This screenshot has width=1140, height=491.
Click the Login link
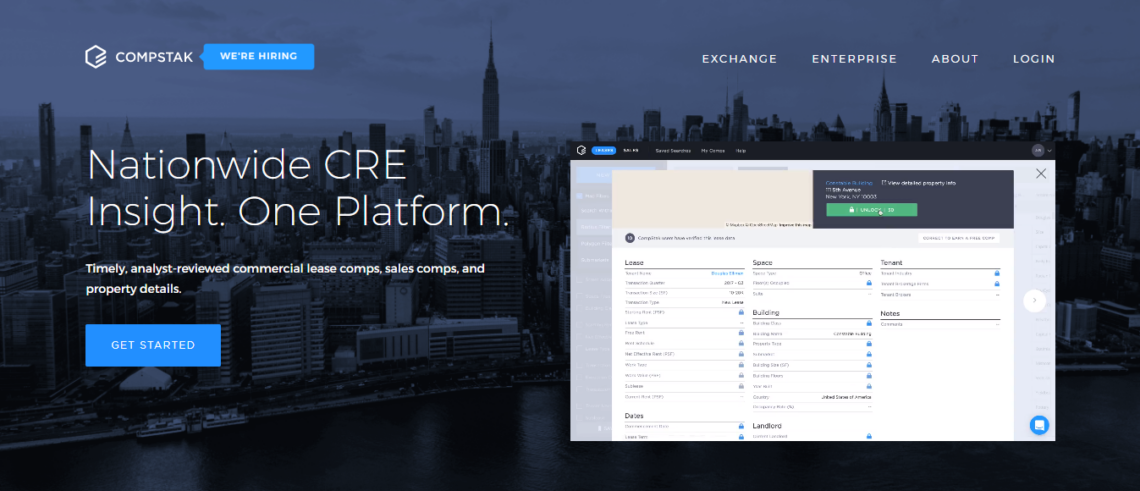click(x=1034, y=59)
